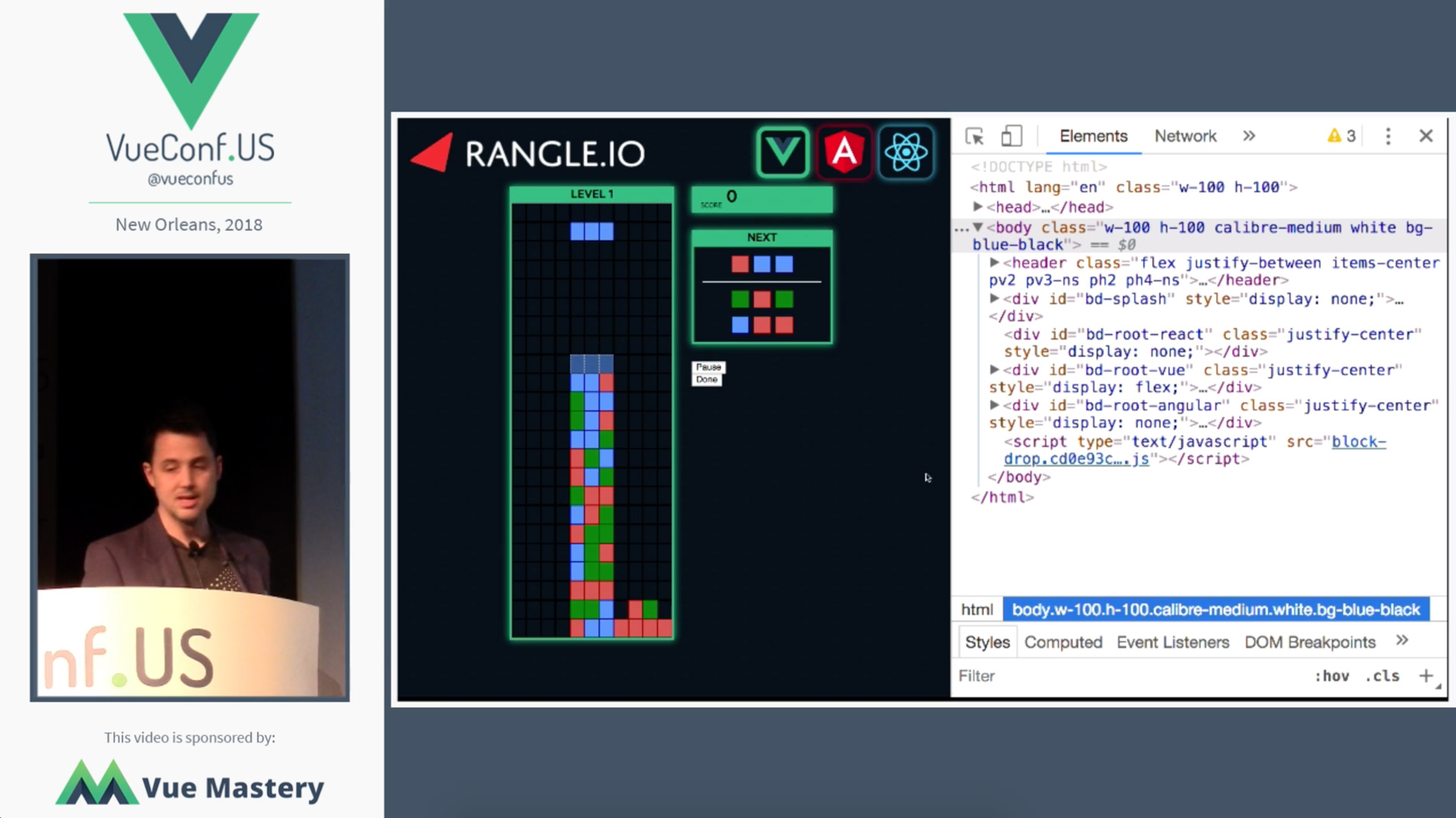Click the speaker video thumbnail
The image size is (1456, 818).
(x=190, y=478)
